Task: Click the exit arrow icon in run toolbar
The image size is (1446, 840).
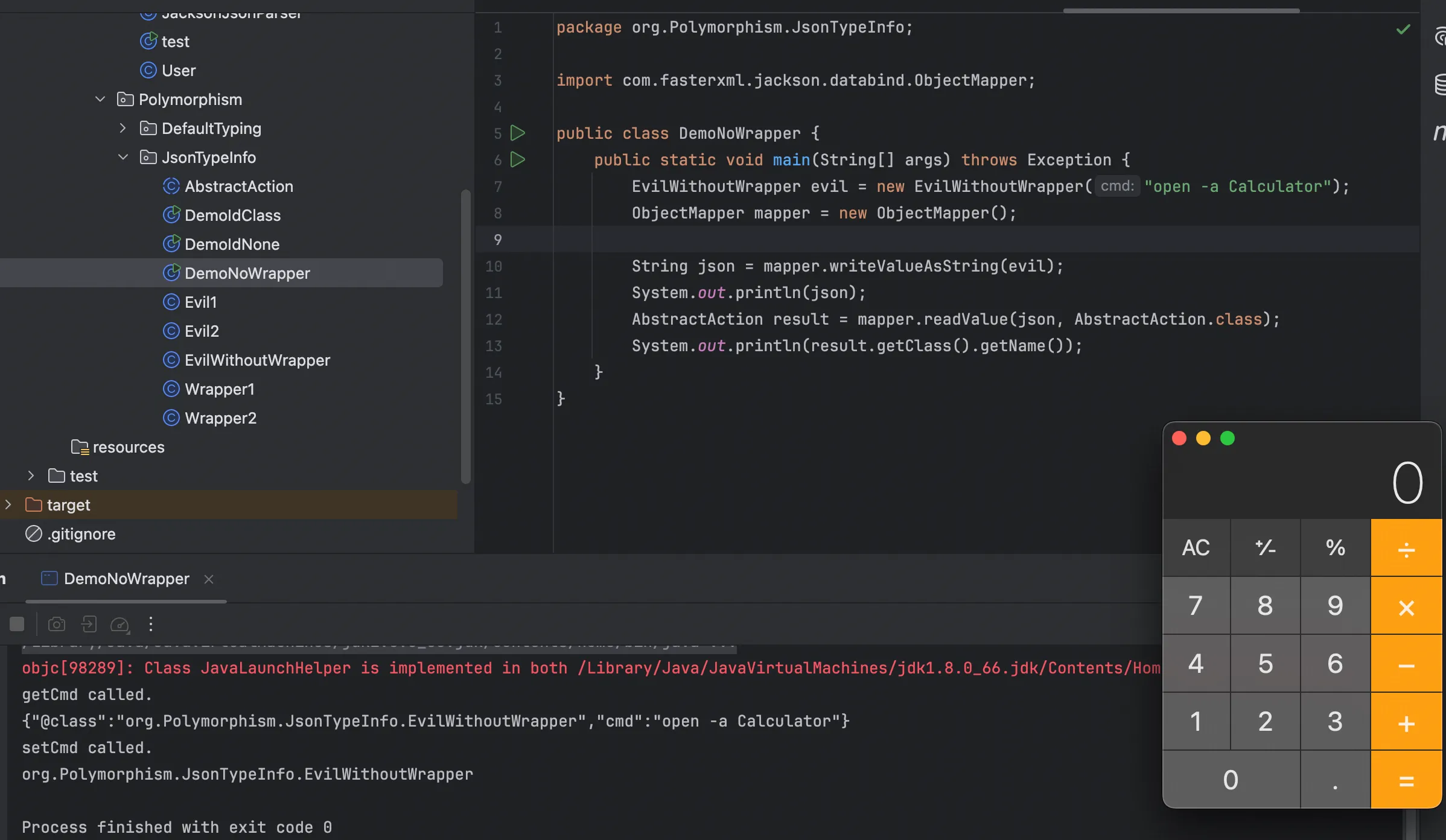Action: coord(89,624)
